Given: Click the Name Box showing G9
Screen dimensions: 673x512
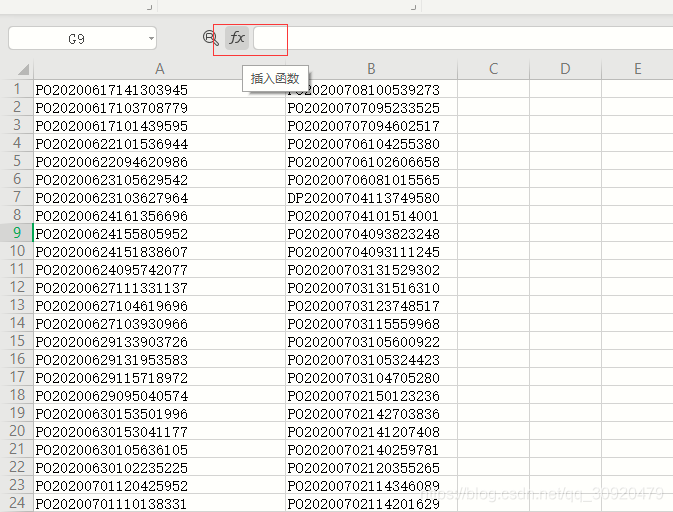Looking at the screenshot, I should pyautogui.click(x=82, y=39).
